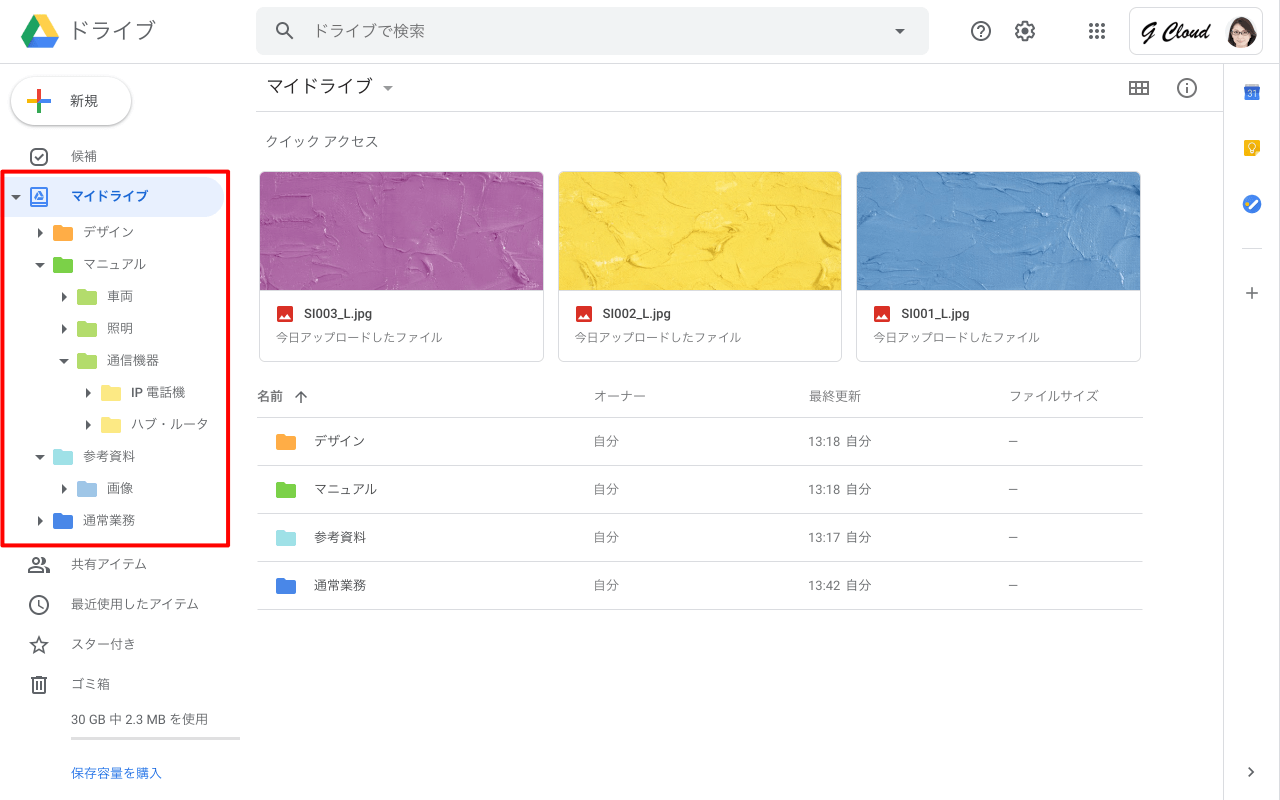Screen dimensions: 1280x800
Task: Open SI003_L.jpg purple thumbnail
Action: pyautogui.click(x=401, y=231)
